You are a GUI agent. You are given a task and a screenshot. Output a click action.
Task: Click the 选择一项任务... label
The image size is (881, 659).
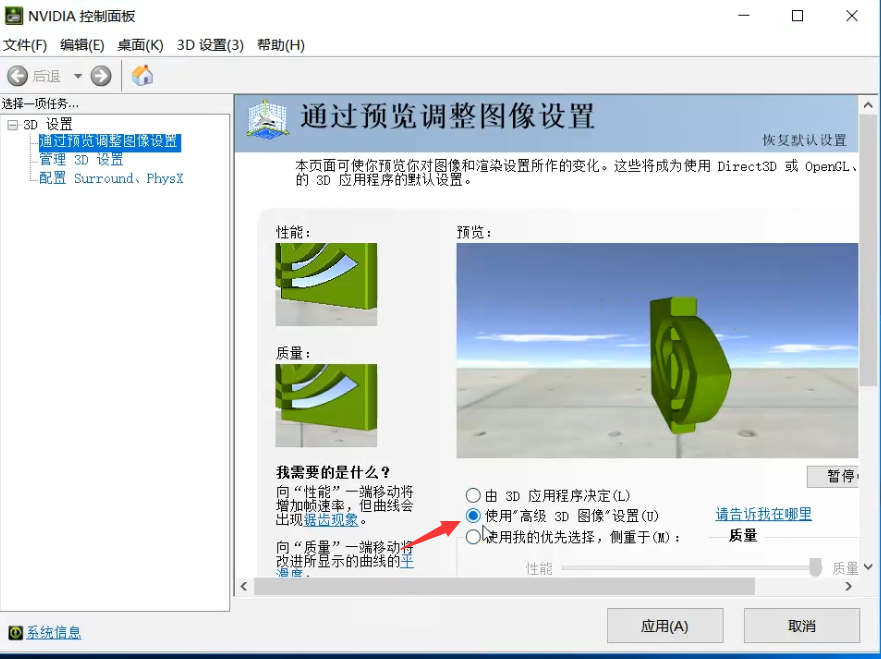(40, 103)
